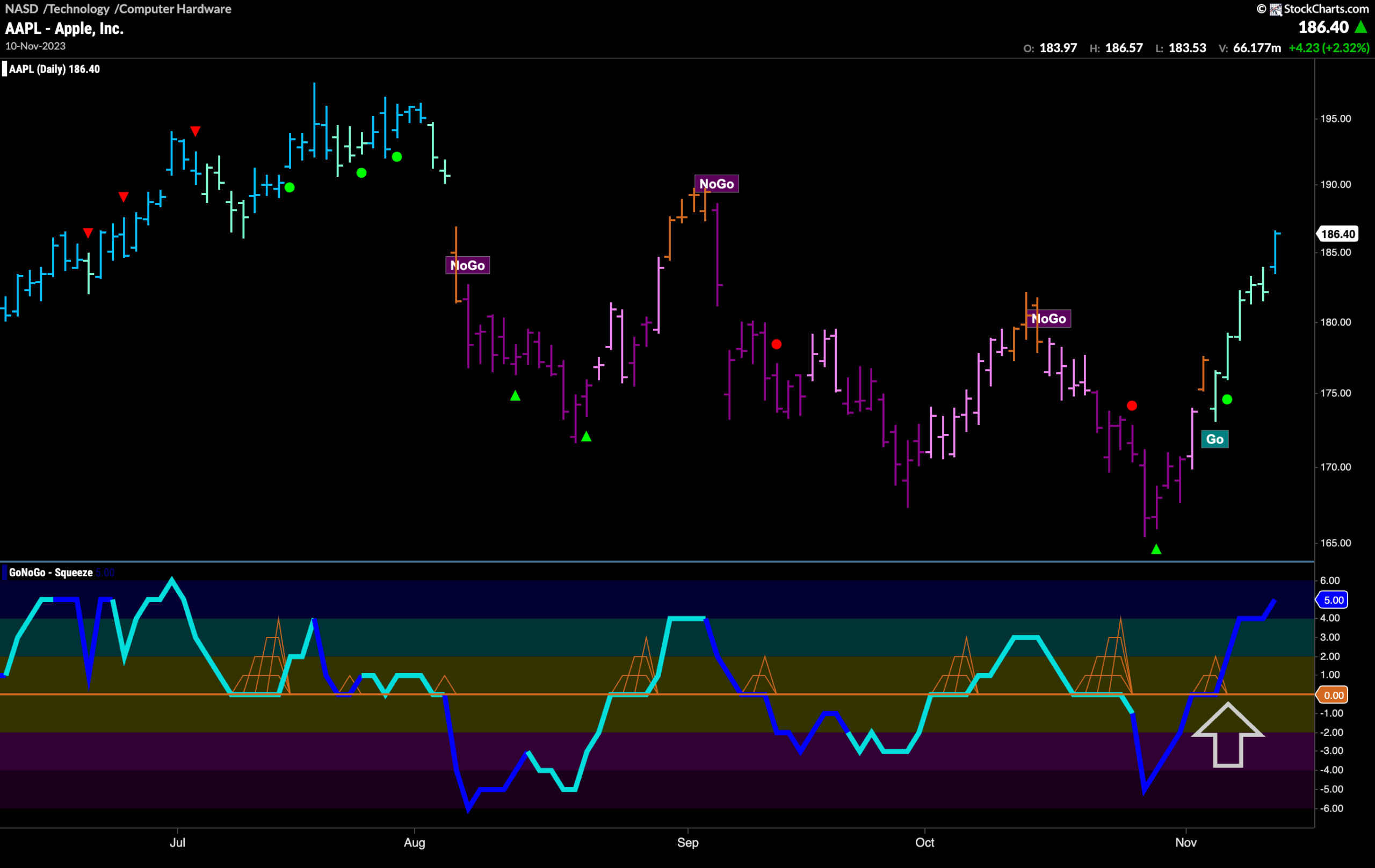The height and width of the screenshot is (868, 1375).
Task: Select the 165.00 price axis label
Action: [1336, 542]
